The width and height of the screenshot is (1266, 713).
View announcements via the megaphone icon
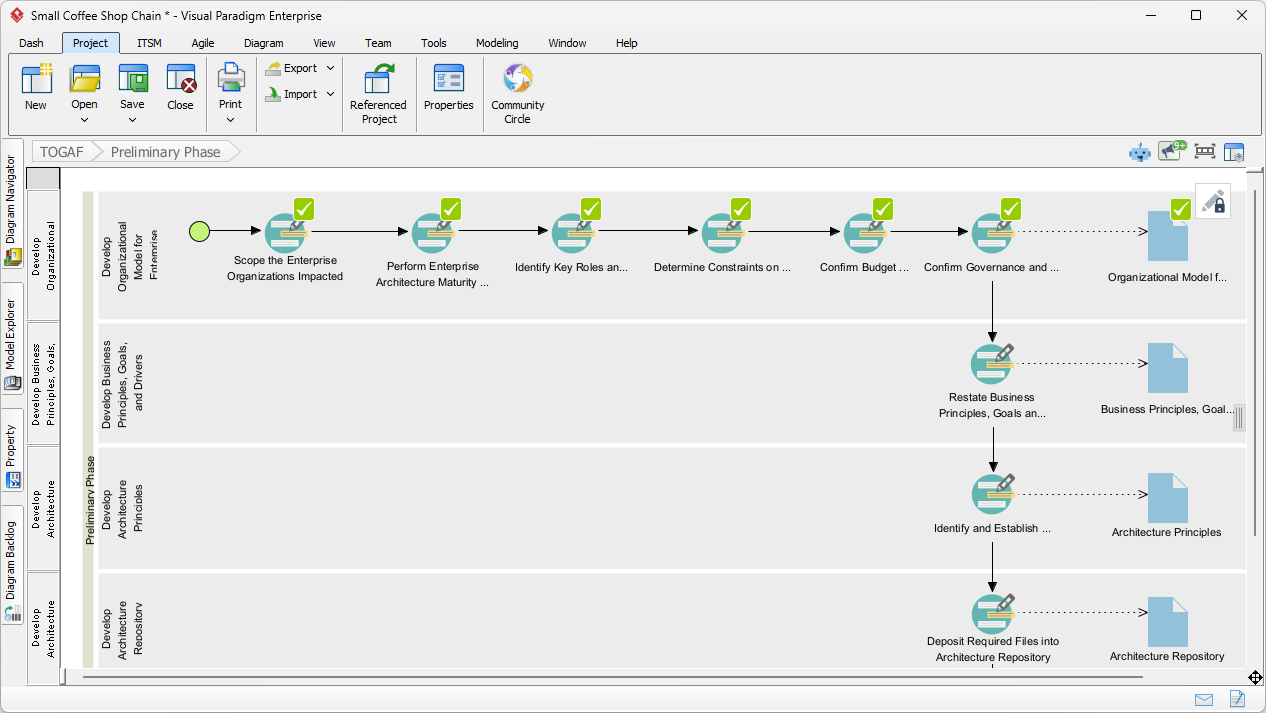pyautogui.click(x=1169, y=151)
